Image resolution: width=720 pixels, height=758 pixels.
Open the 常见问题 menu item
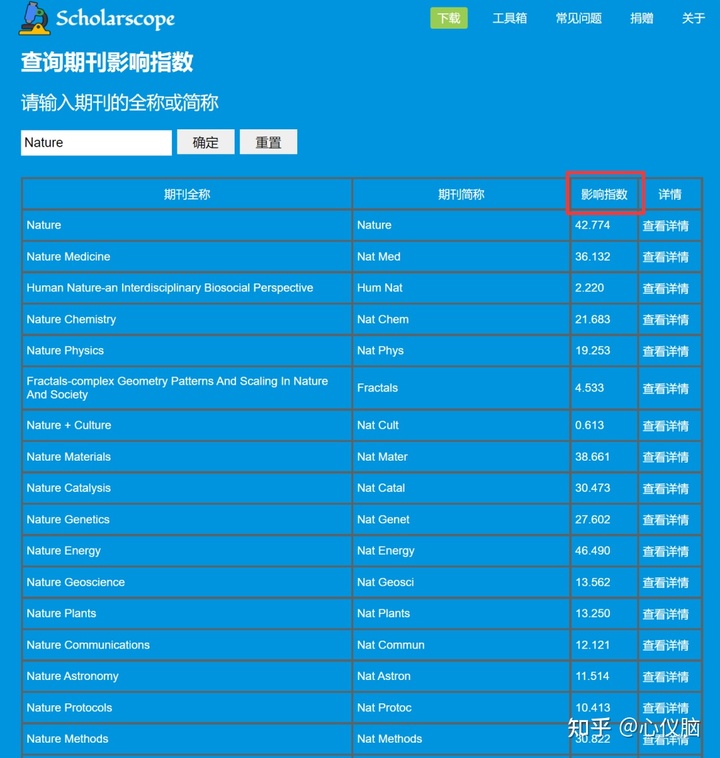pos(578,18)
